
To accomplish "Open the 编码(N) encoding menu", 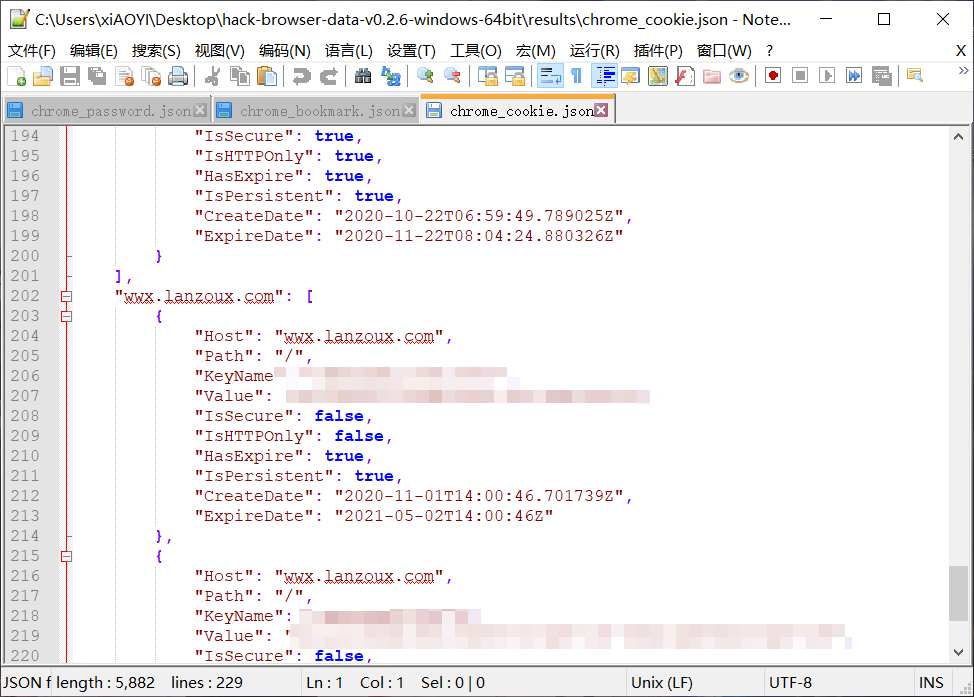I will (285, 51).
